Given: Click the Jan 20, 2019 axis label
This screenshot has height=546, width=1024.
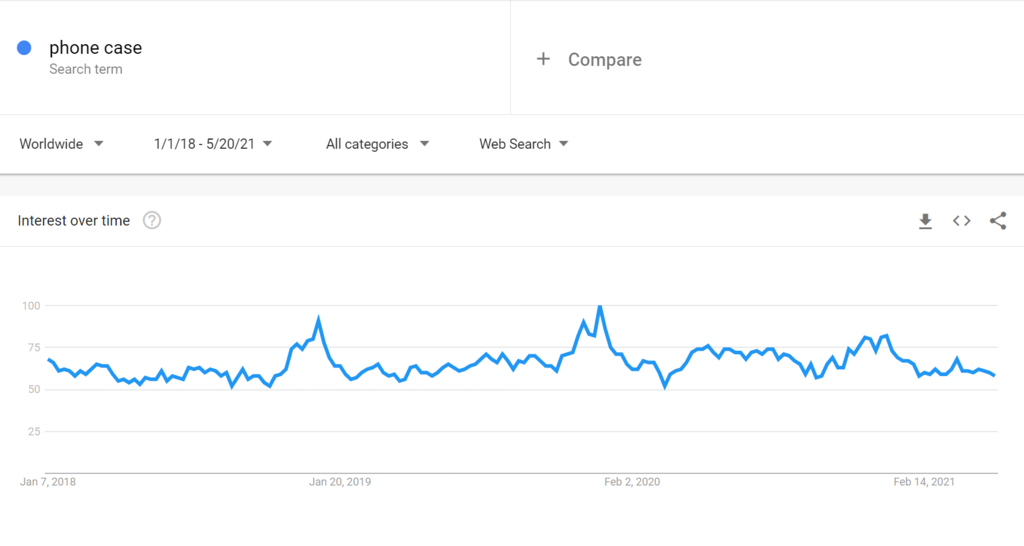Looking at the screenshot, I should point(340,482).
